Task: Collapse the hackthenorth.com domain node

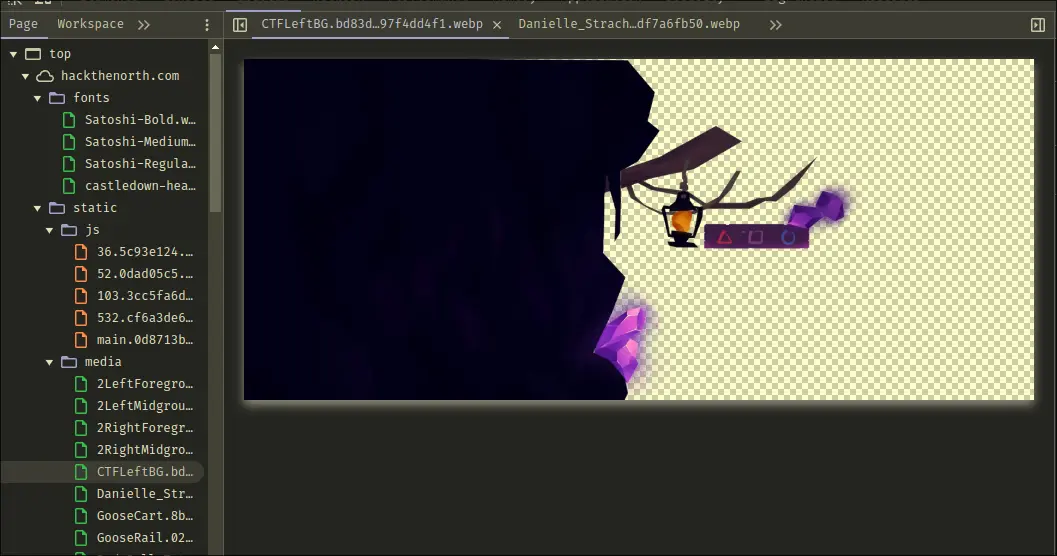Action: pos(26,76)
